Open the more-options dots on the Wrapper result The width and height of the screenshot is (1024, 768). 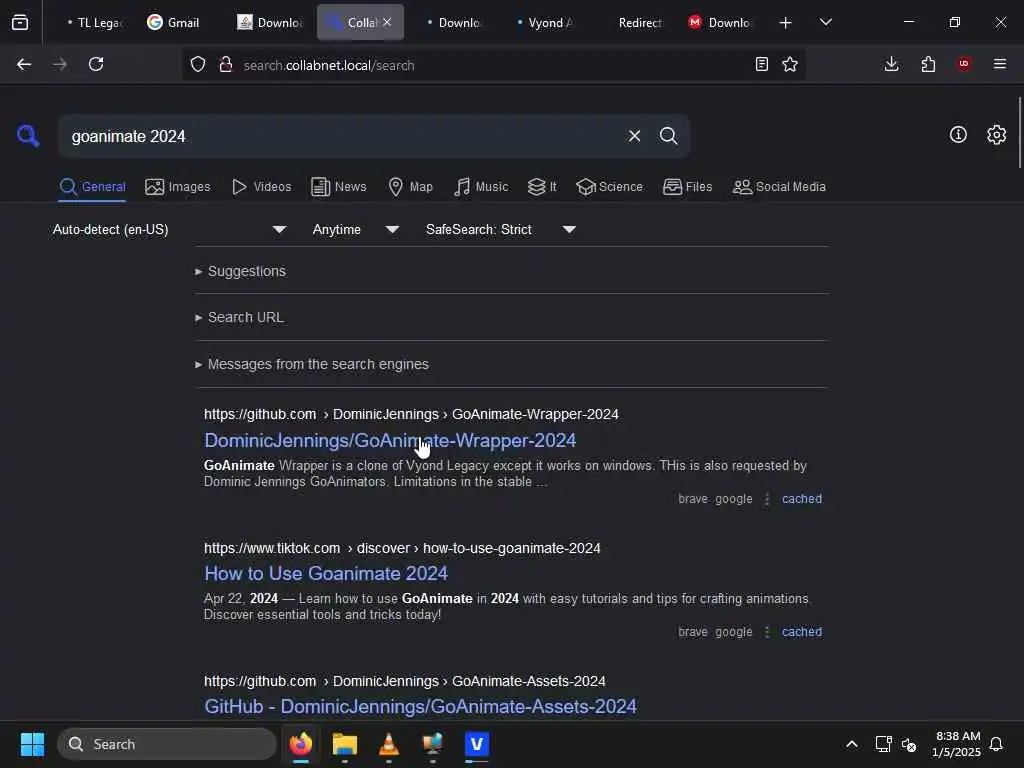tap(767, 499)
